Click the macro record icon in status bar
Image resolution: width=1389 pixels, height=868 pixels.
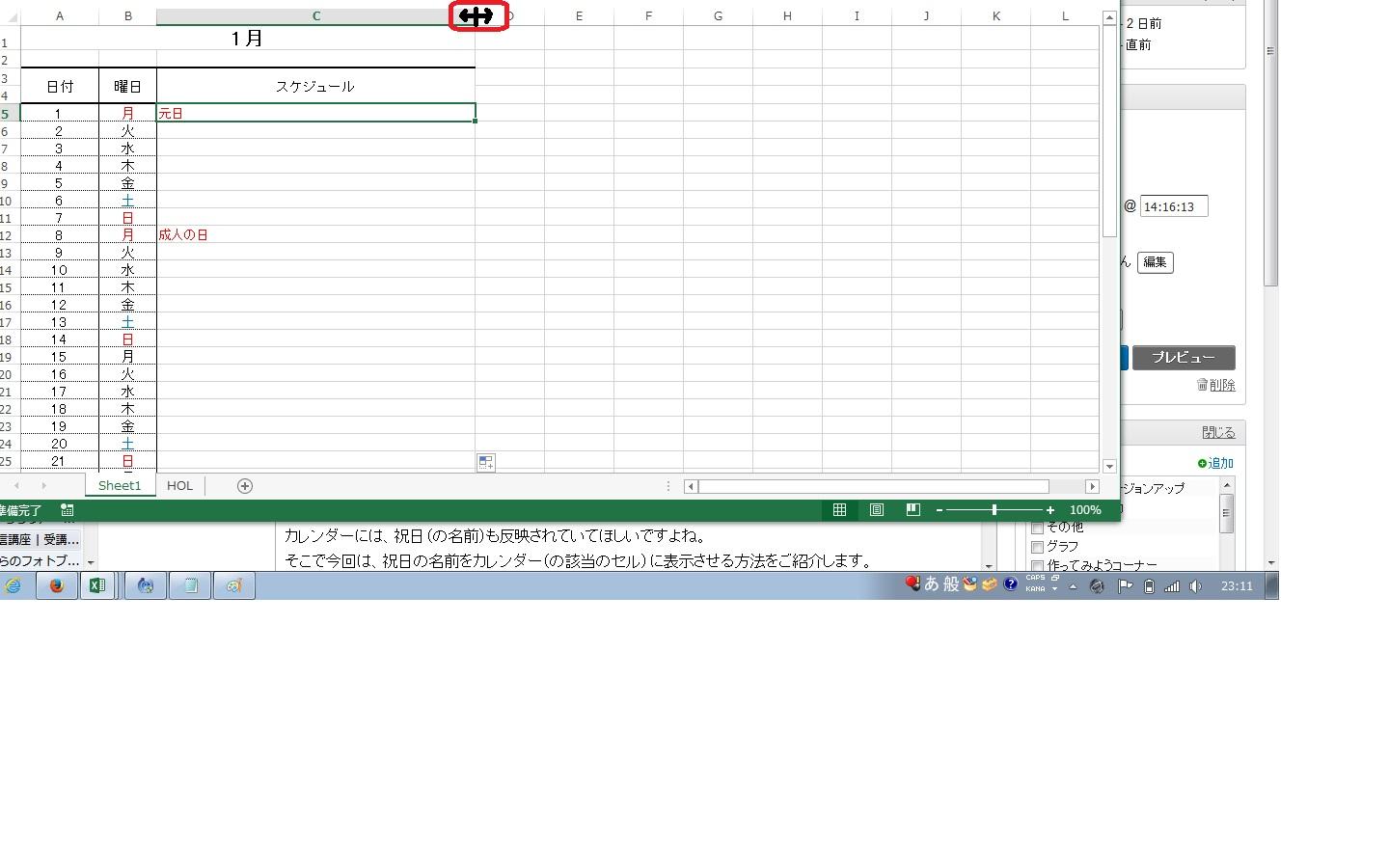pos(67,510)
